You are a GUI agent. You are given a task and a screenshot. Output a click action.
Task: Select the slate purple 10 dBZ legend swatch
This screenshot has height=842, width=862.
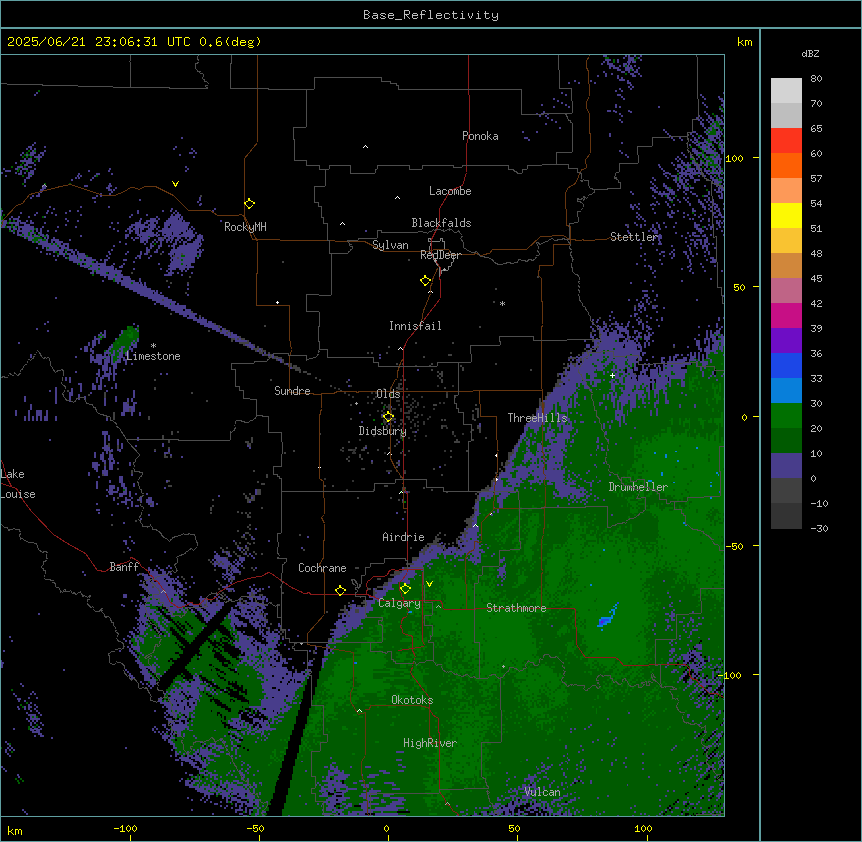pyautogui.click(x=786, y=466)
